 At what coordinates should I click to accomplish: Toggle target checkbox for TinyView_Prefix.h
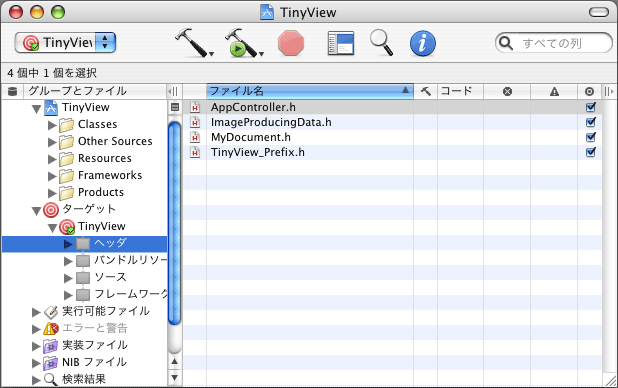(x=590, y=152)
